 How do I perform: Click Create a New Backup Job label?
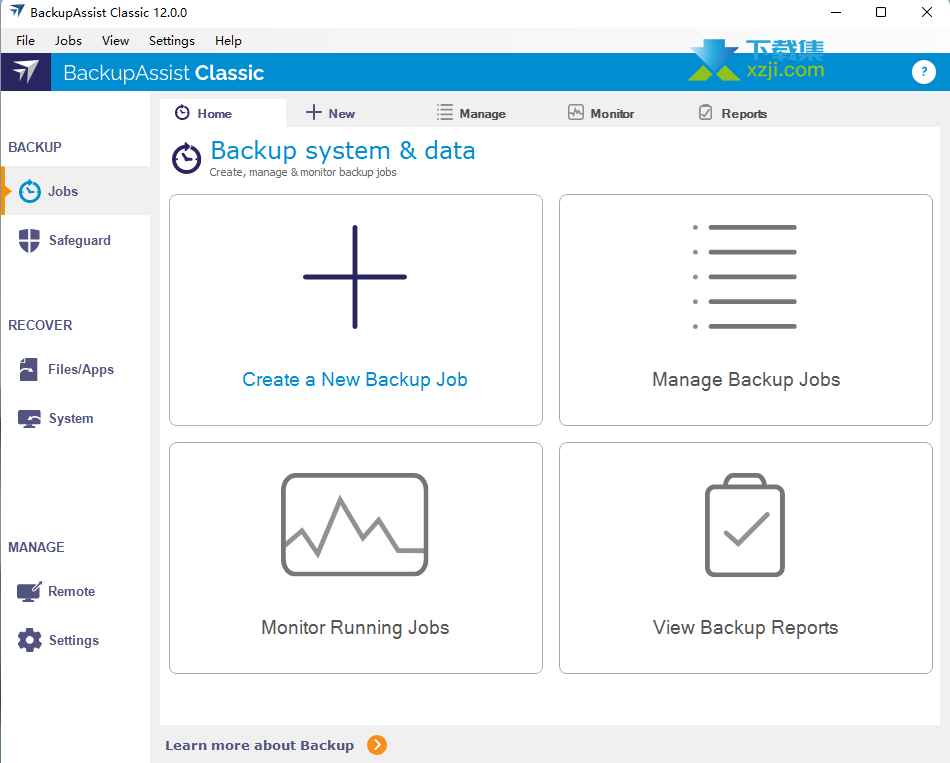pos(355,379)
